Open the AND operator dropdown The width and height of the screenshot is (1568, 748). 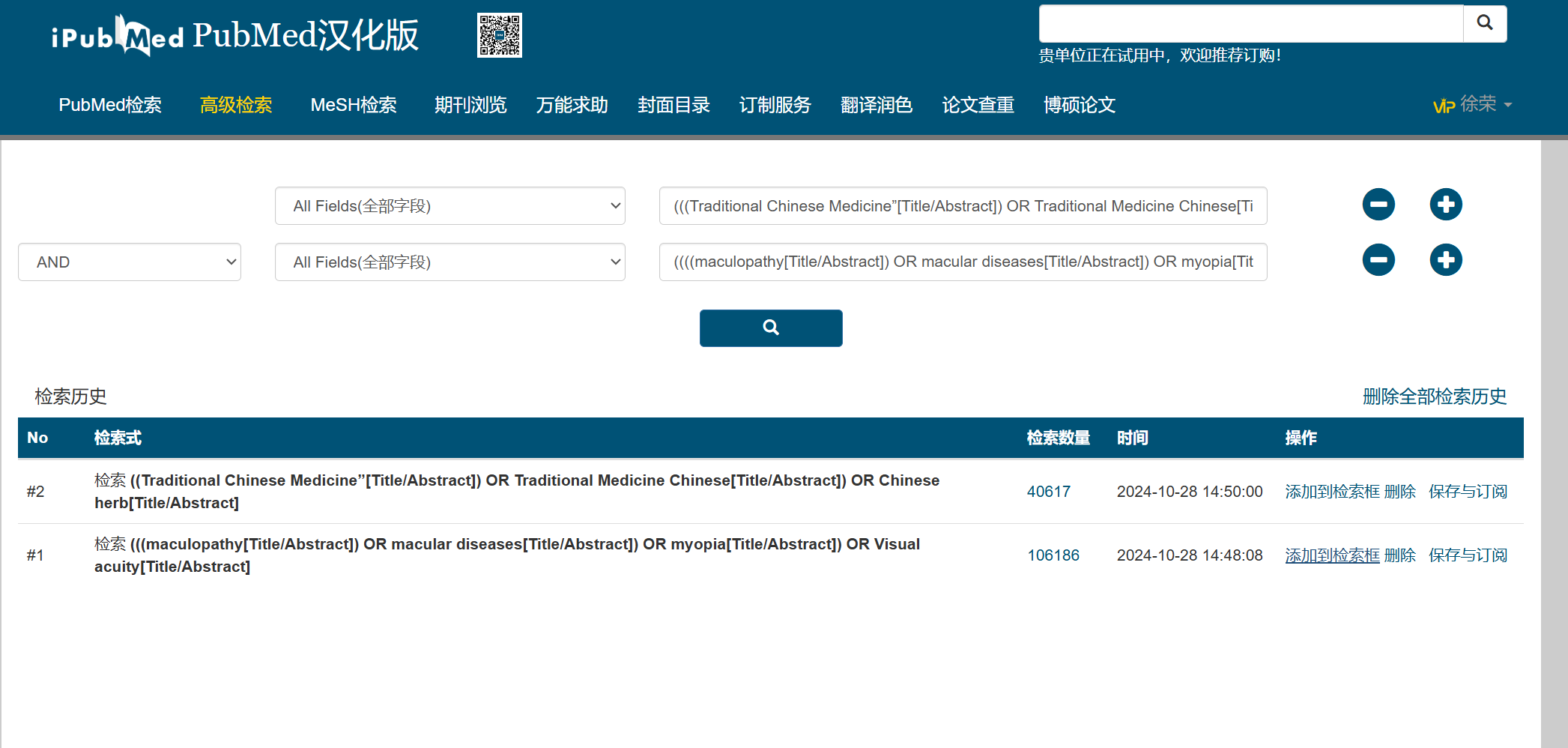(130, 262)
